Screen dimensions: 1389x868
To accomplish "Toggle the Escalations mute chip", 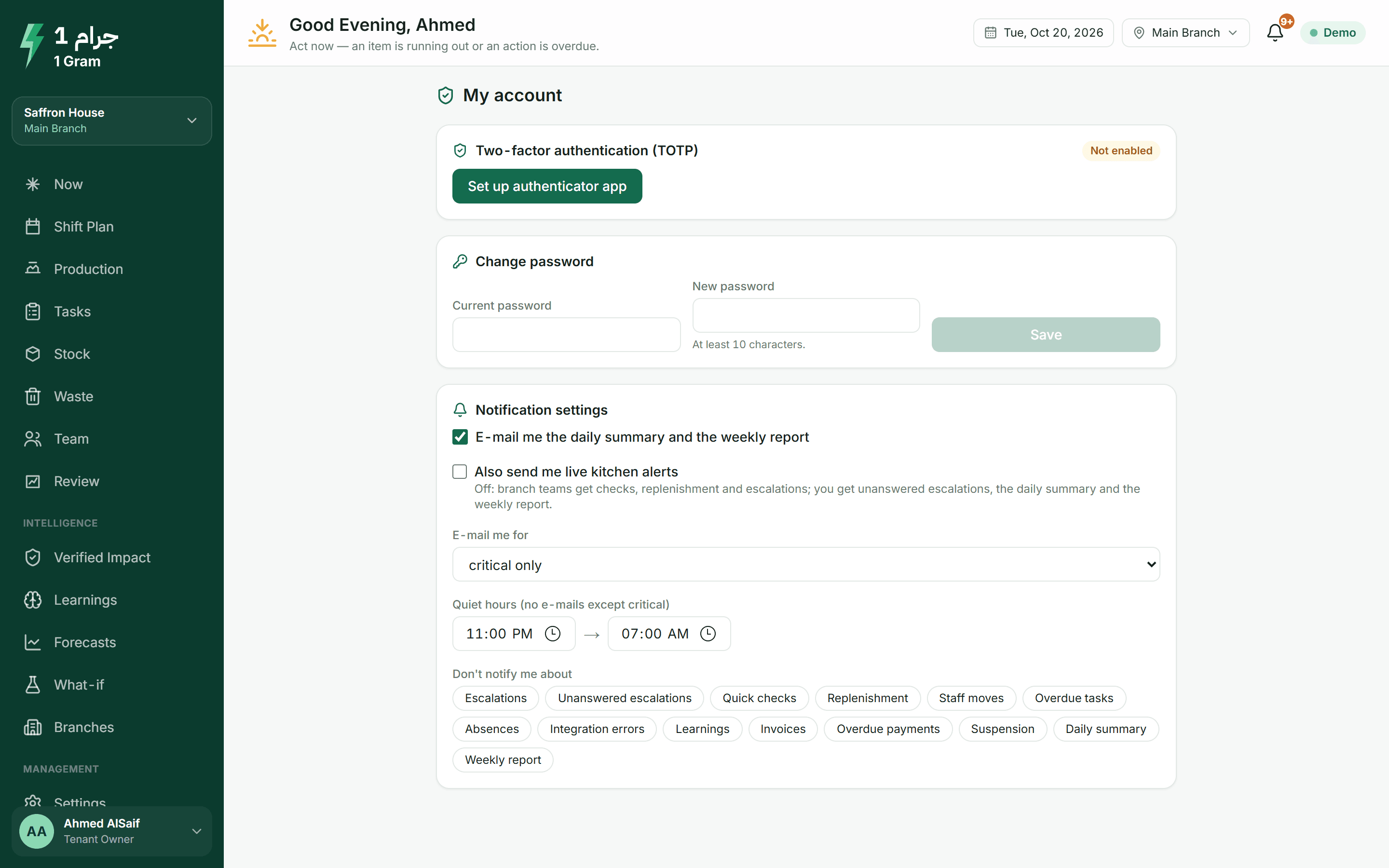I will pyautogui.click(x=496, y=698).
